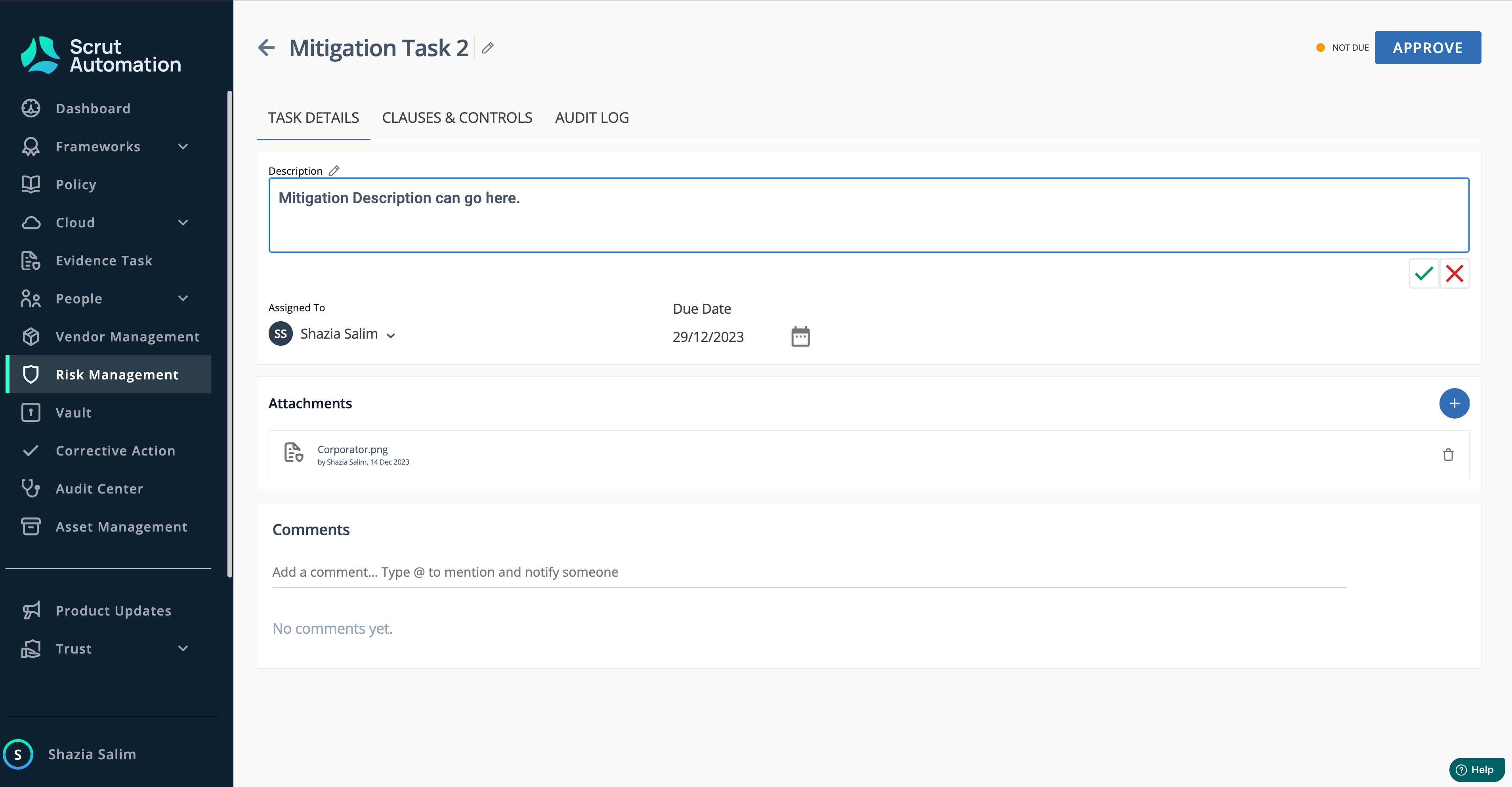This screenshot has height=787, width=1512.
Task: Click the APPROVE button
Action: [x=1428, y=48]
